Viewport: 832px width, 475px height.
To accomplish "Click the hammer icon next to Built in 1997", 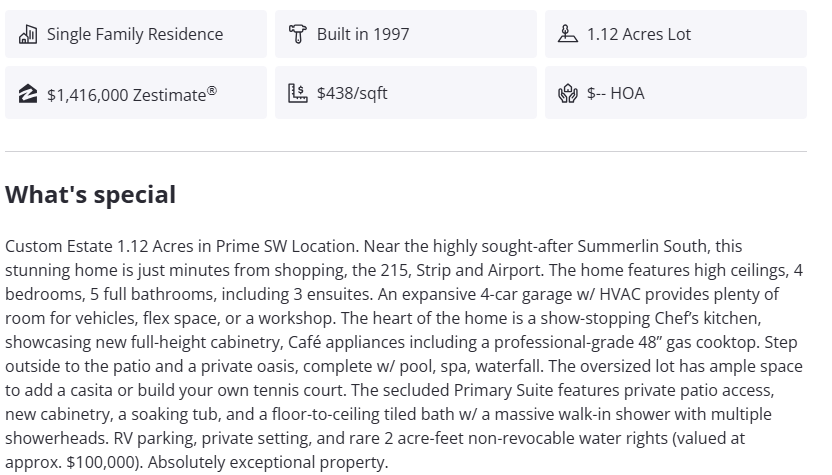I will [298, 34].
